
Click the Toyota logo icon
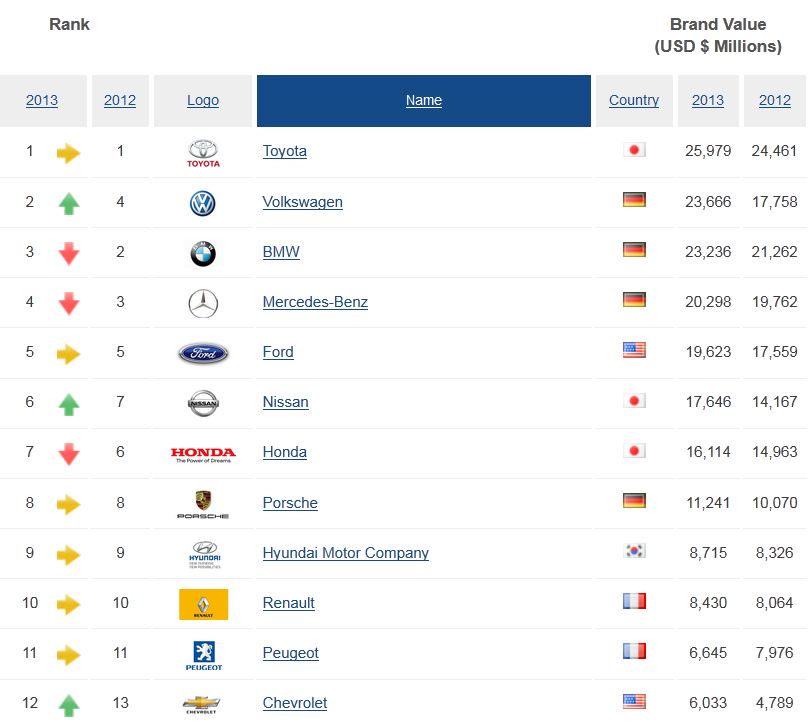202,152
